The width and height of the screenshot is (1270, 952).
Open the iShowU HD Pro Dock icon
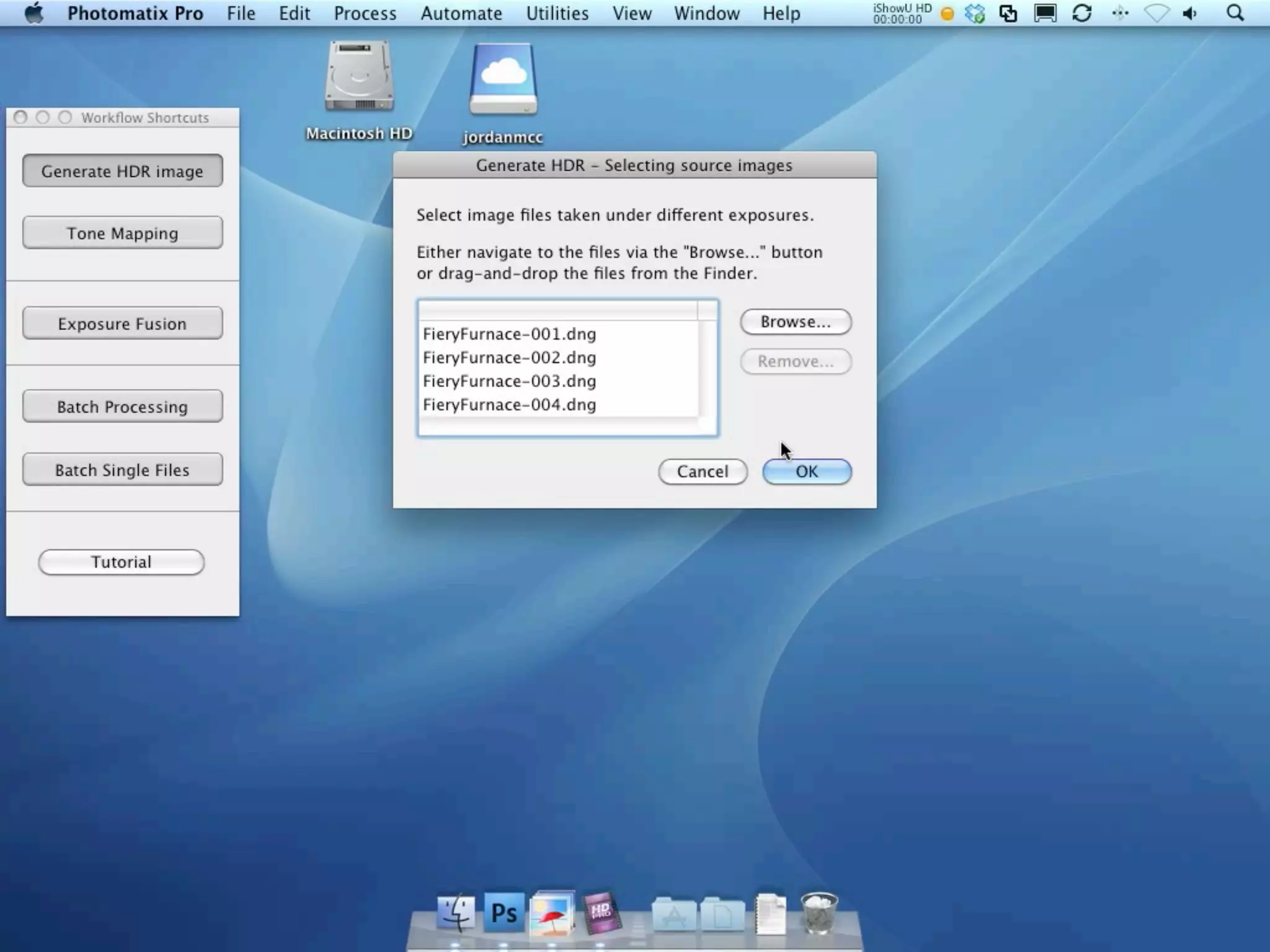pos(600,913)
